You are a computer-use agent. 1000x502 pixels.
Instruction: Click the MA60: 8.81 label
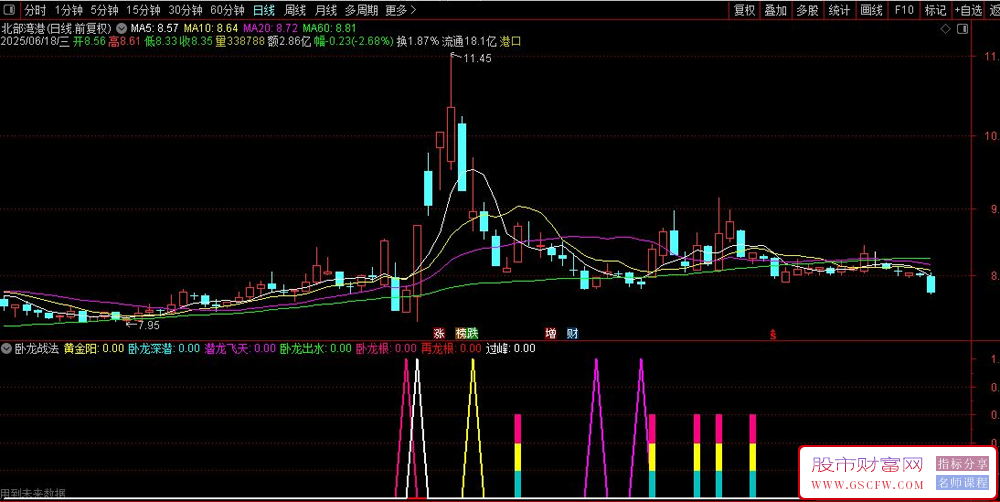pos(329,29)
